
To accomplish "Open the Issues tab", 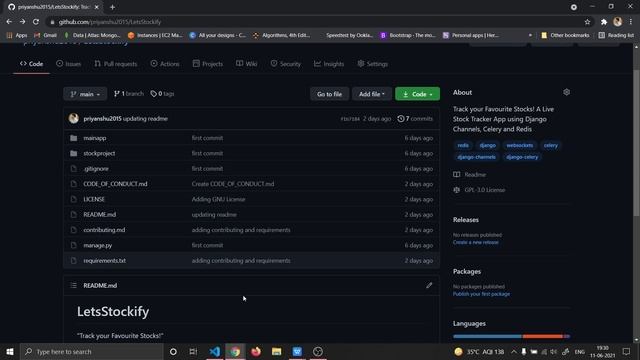I will pos(69,64).
